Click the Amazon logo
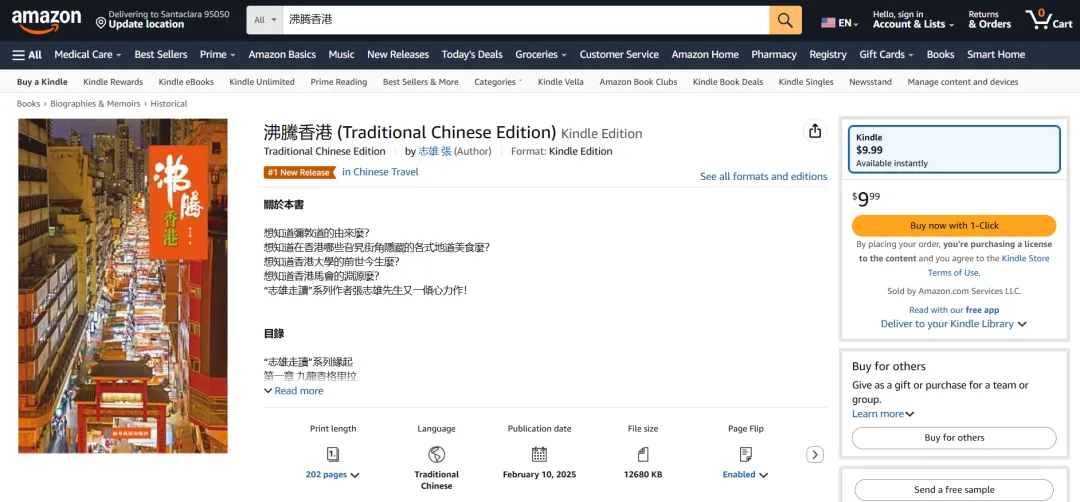The width and height of the screenshot is (1080, 502). 46,21
